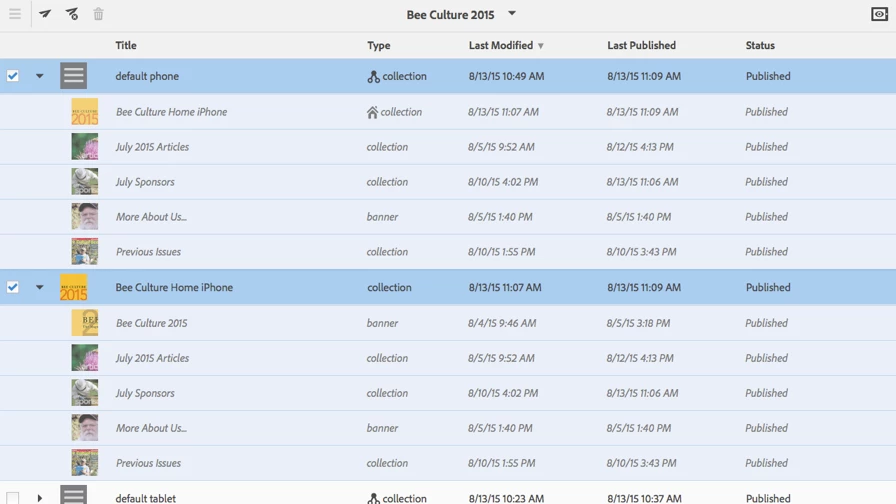Collapse the Bee Culture Home iPhone row
The image size is (896, 504).
(39, 287)
